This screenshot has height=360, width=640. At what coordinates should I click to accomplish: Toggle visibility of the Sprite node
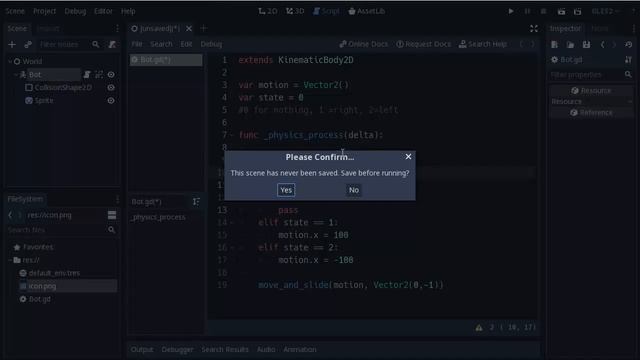tap(111, 100)
